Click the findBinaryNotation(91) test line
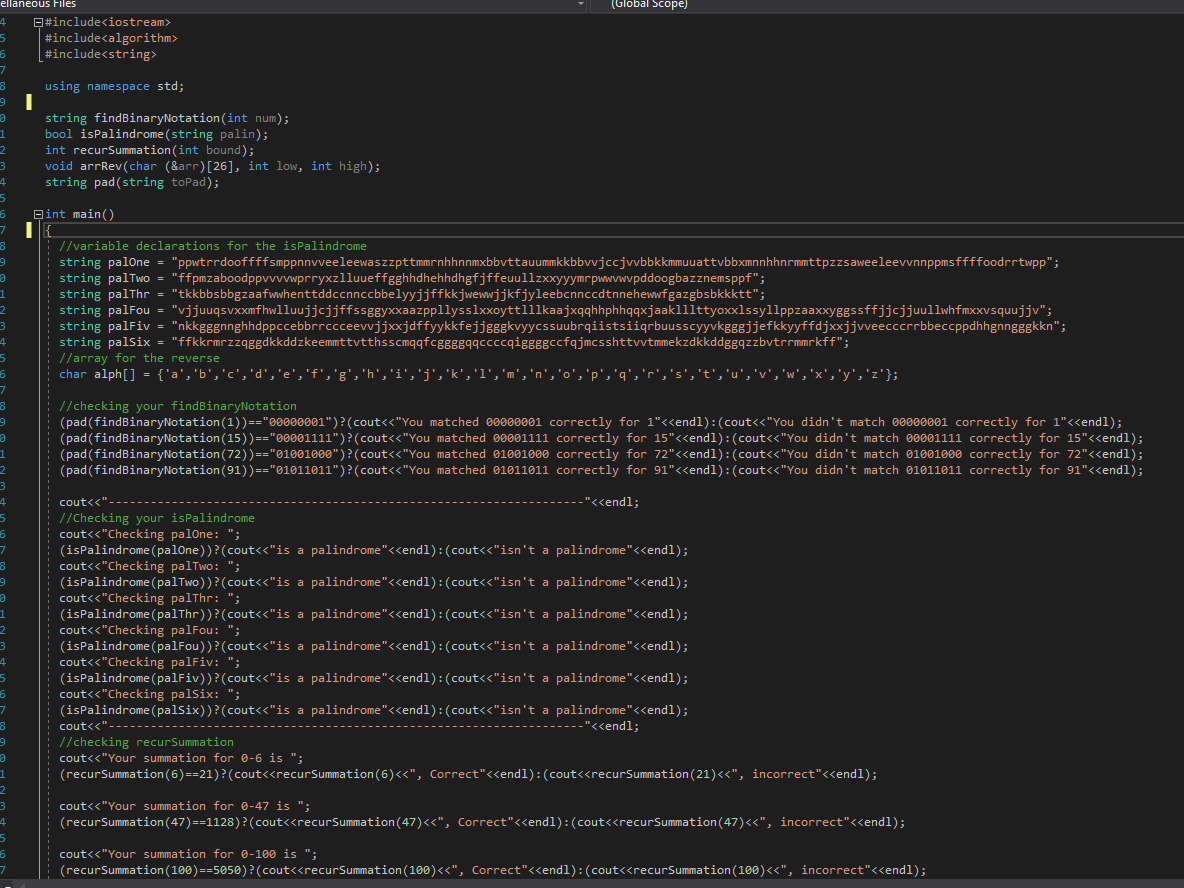The width and height of the screenshot is (1184, 888). [x=601, y=470]
